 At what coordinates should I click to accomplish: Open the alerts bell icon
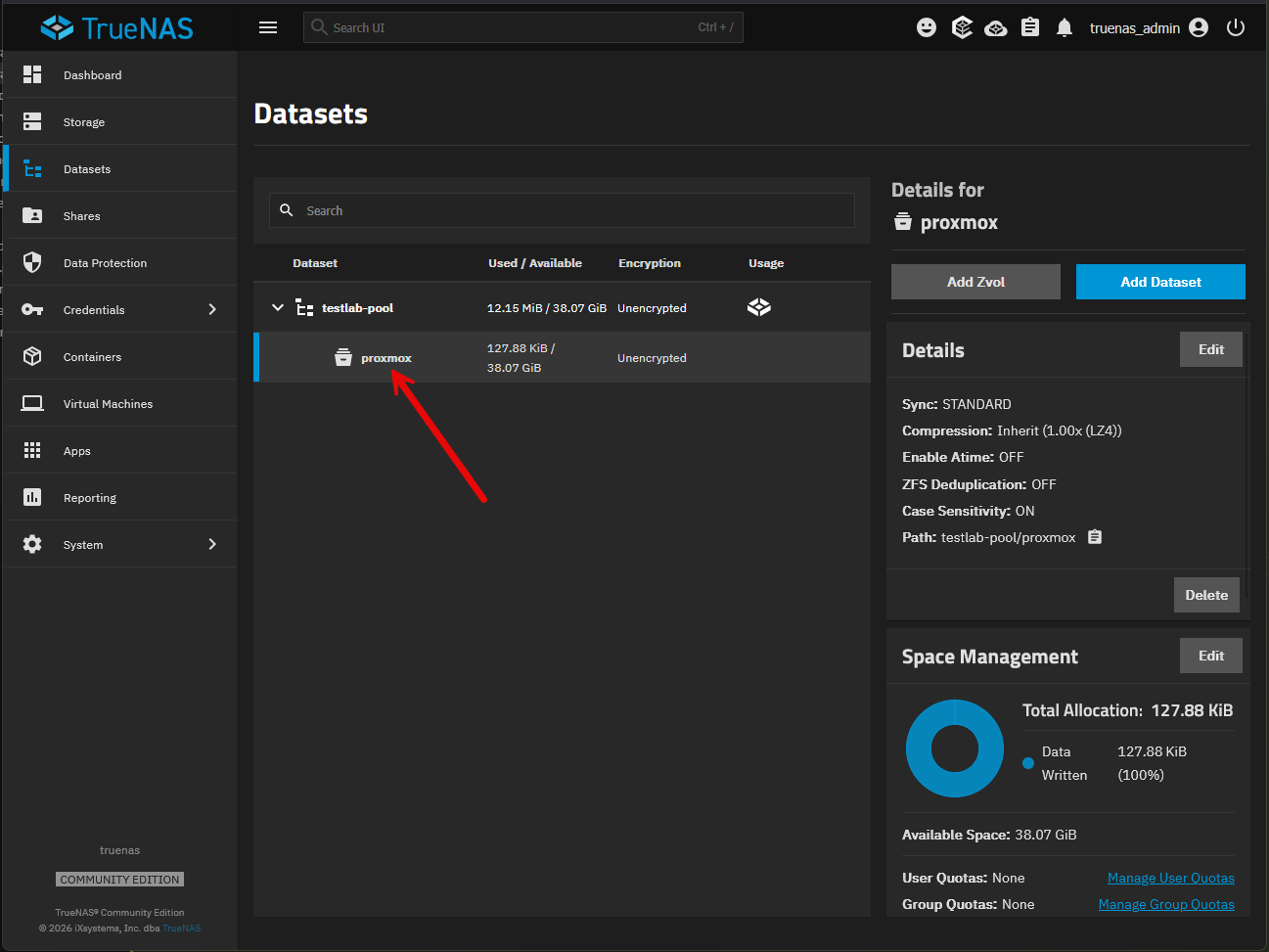point(1065,27)
